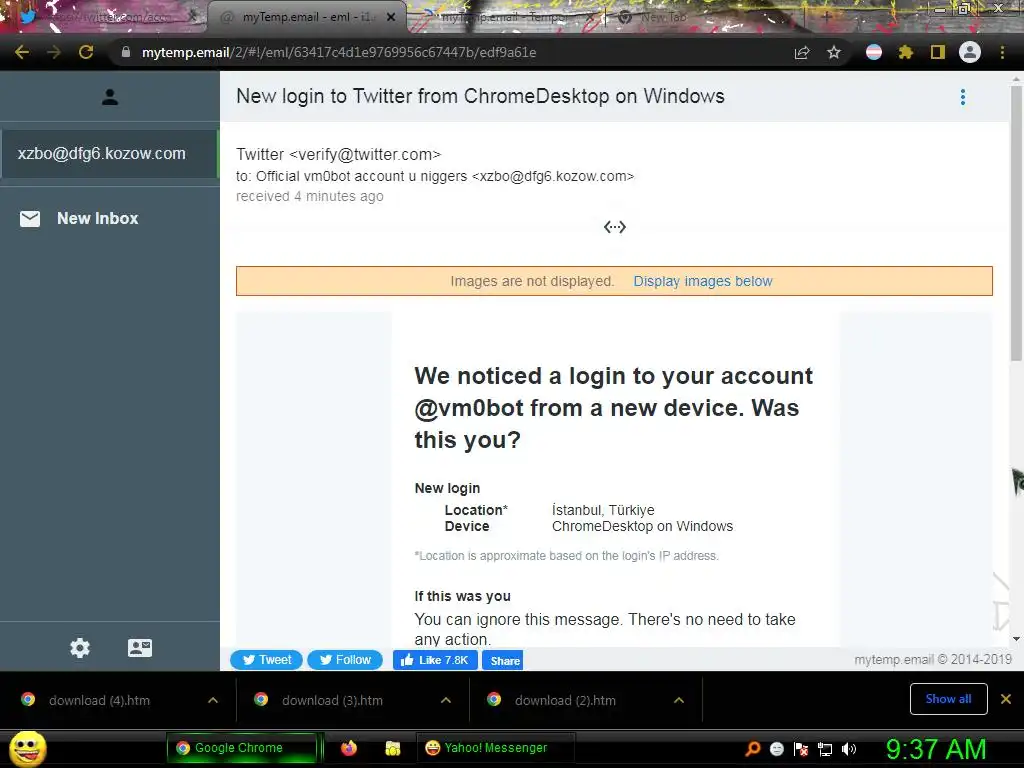Screen dimensions: 1024x768
Task: Go back with the browser back arrow
Action: click(22, 52)
